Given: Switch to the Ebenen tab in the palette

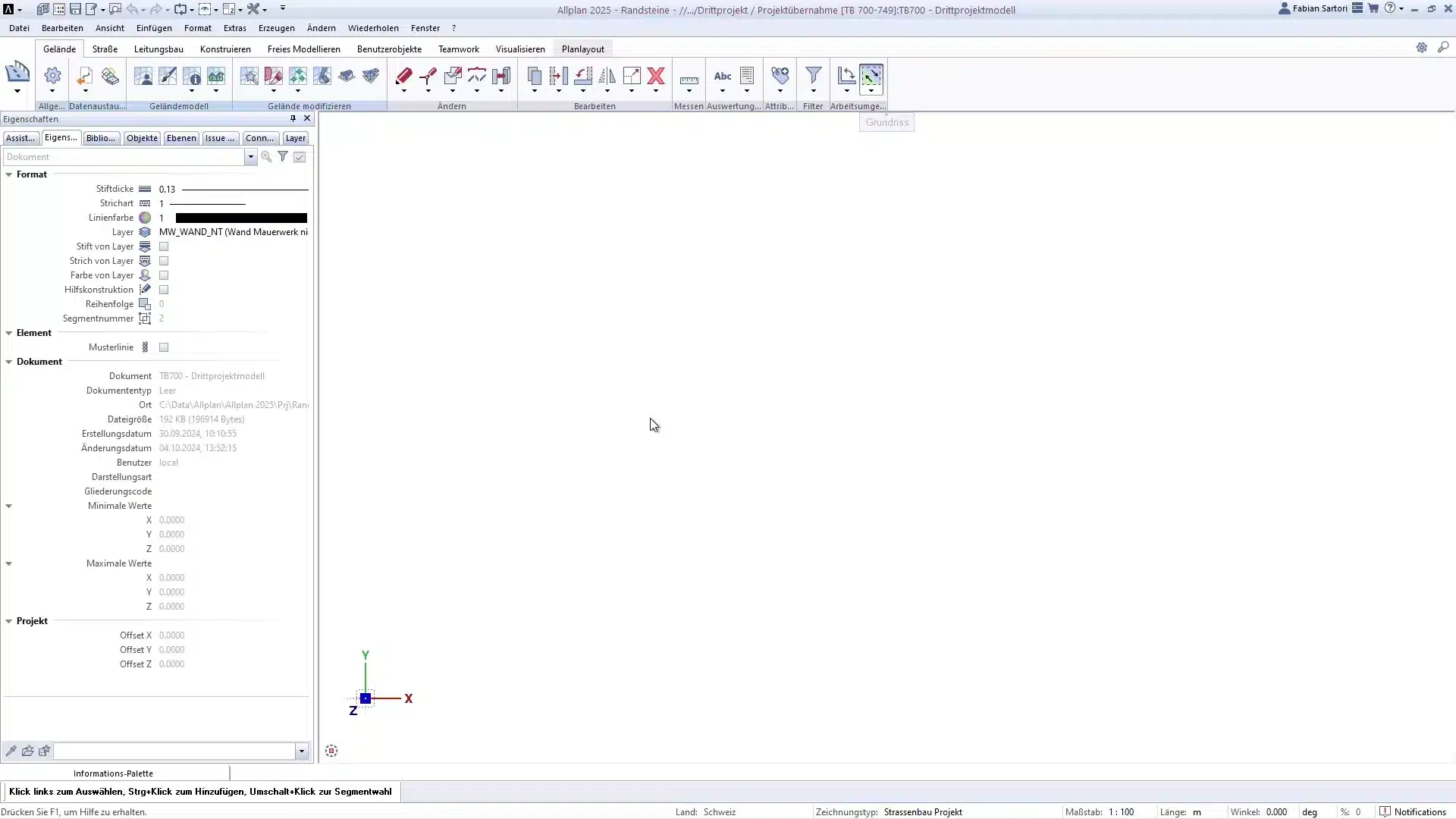Looking at the screenshot, I should pyautogui.click(x=180, y=138).
